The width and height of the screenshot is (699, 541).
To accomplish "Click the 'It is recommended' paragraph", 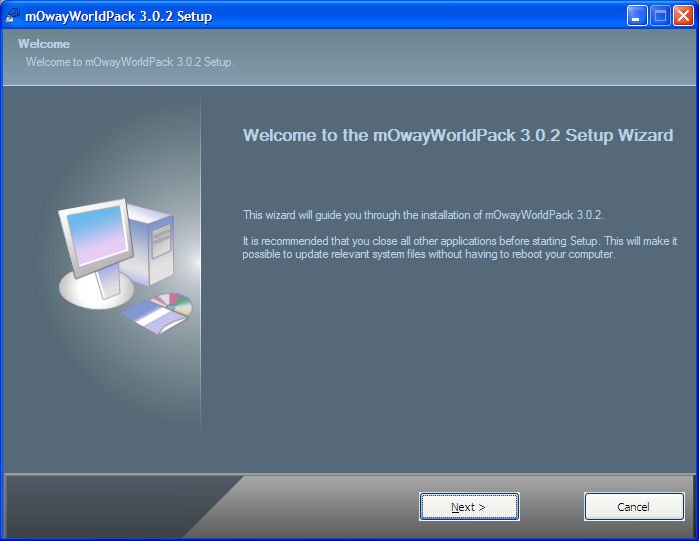I will 459,248.
